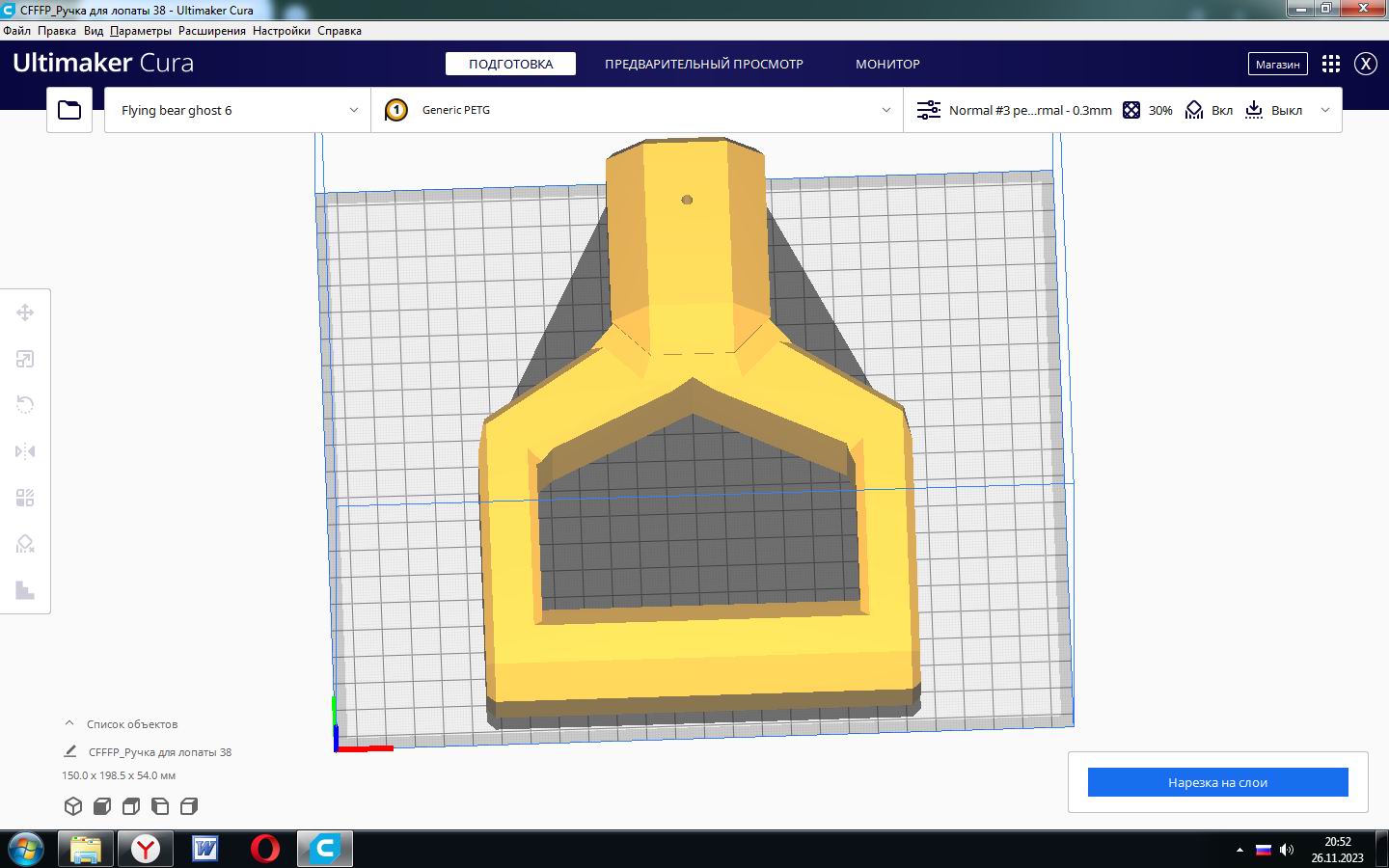Click the adhesion Выкл icon
Screen dimensions: 1389x868
(1254, 110)
